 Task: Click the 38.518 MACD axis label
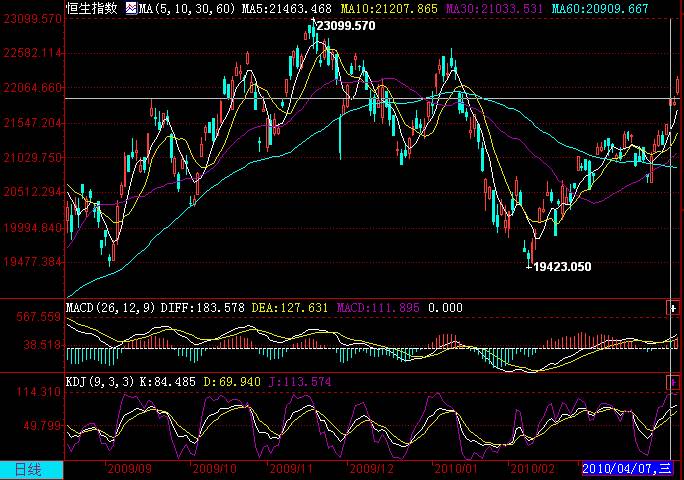pyautogui.click(x=42, y=345)
